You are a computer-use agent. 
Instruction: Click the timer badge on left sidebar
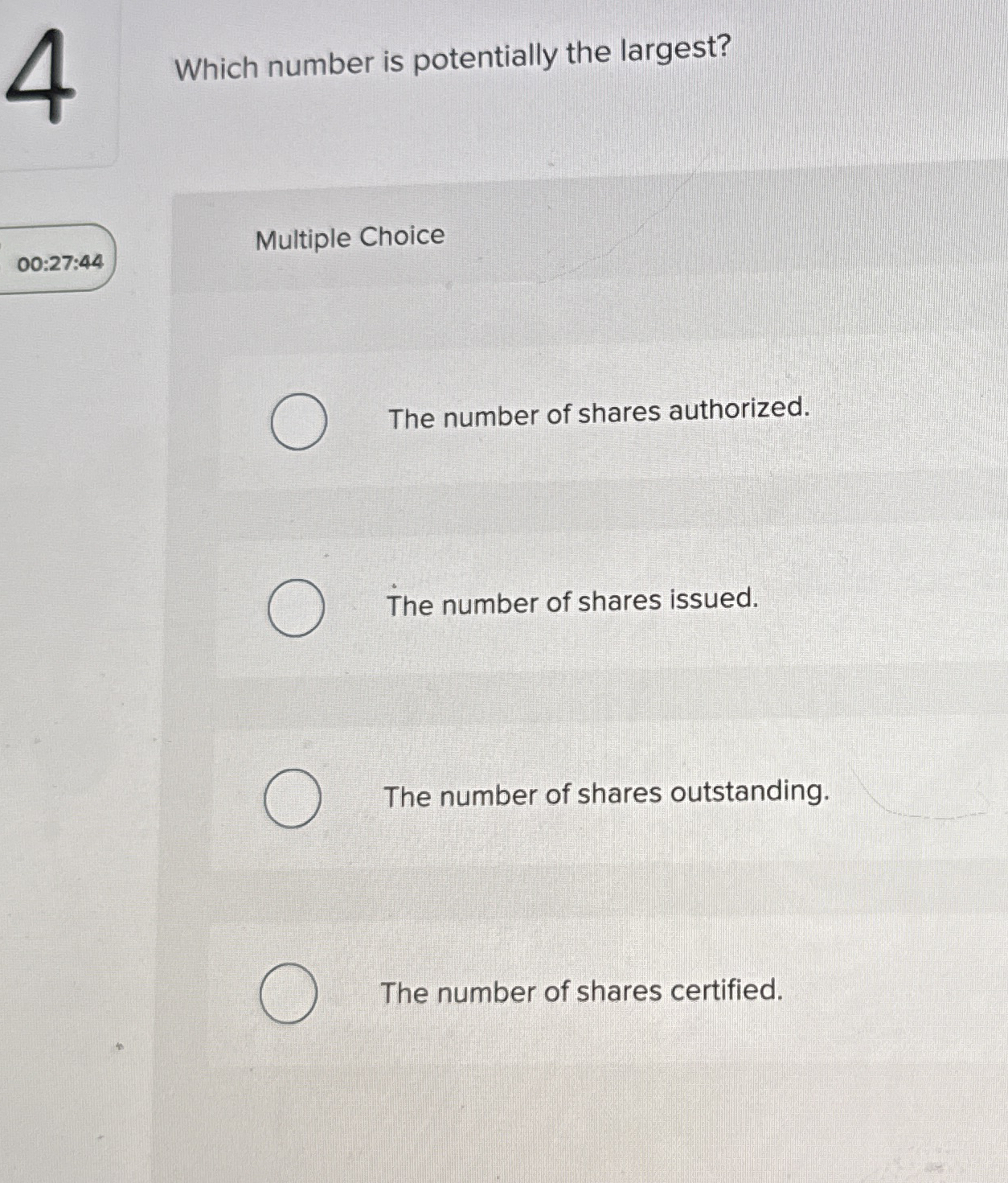click(x=59, y=261)
